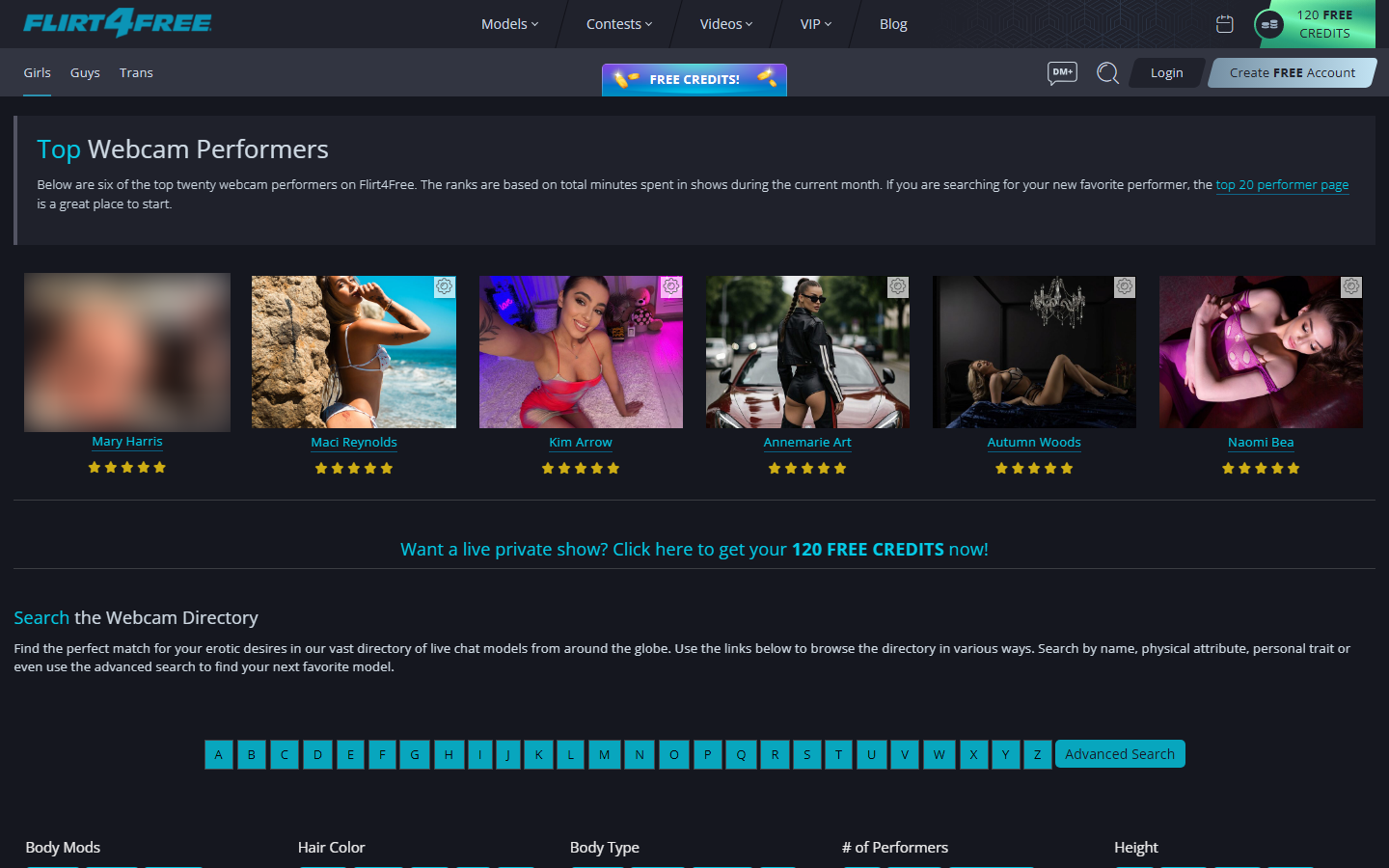Click the gear icon on Annemarie Art thumbnail
Screen dimensions: 1389x868
click(x=898, y=286)
